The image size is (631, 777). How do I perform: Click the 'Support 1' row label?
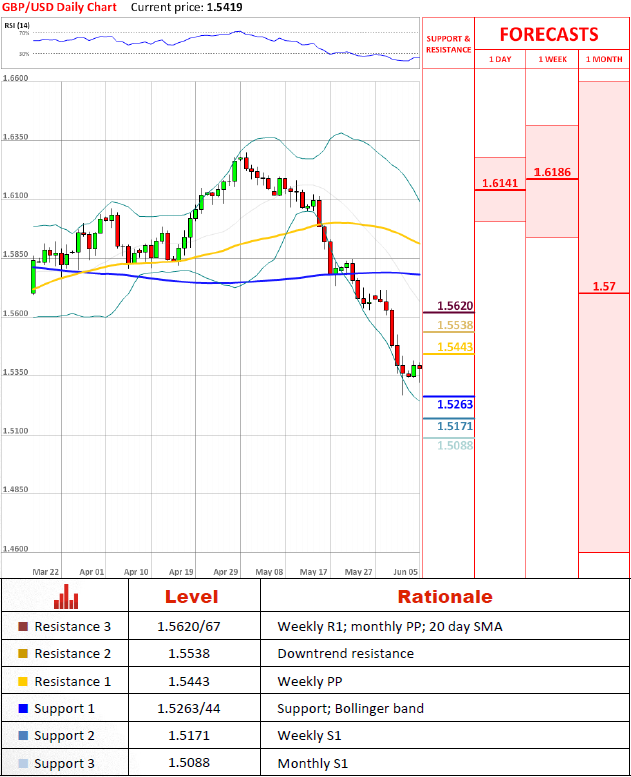pyautogui.click(x=64, y=709)
